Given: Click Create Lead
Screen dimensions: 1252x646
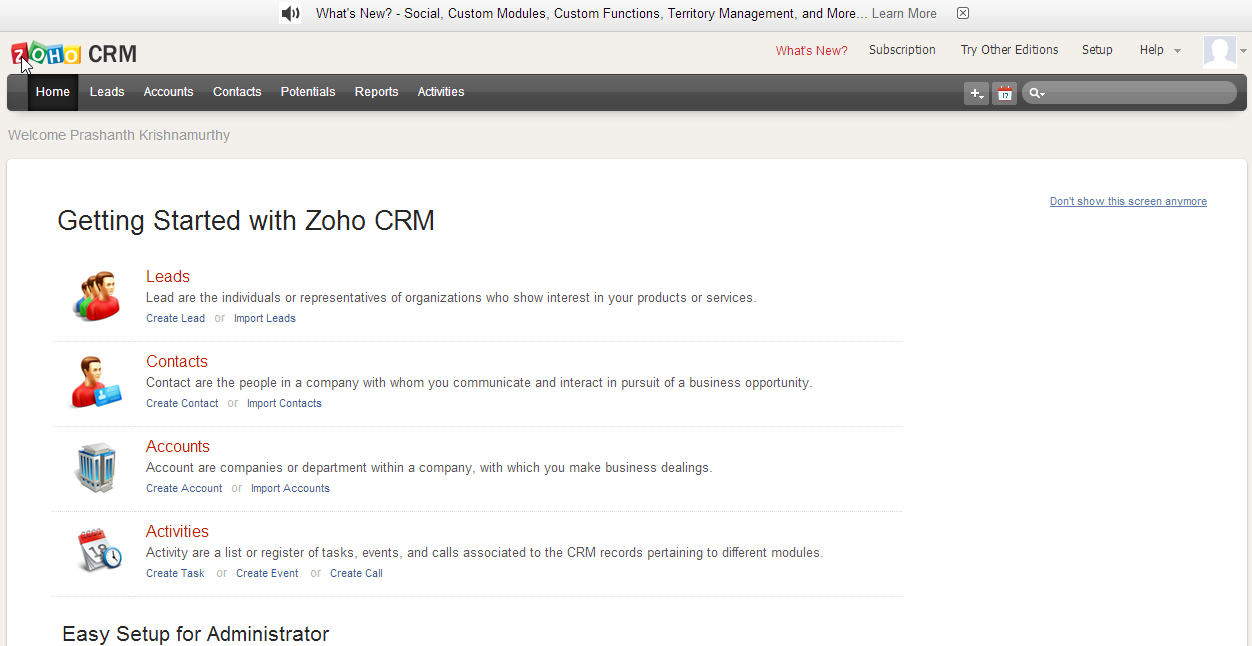Looking at the screenshot, I should [175, 318].
